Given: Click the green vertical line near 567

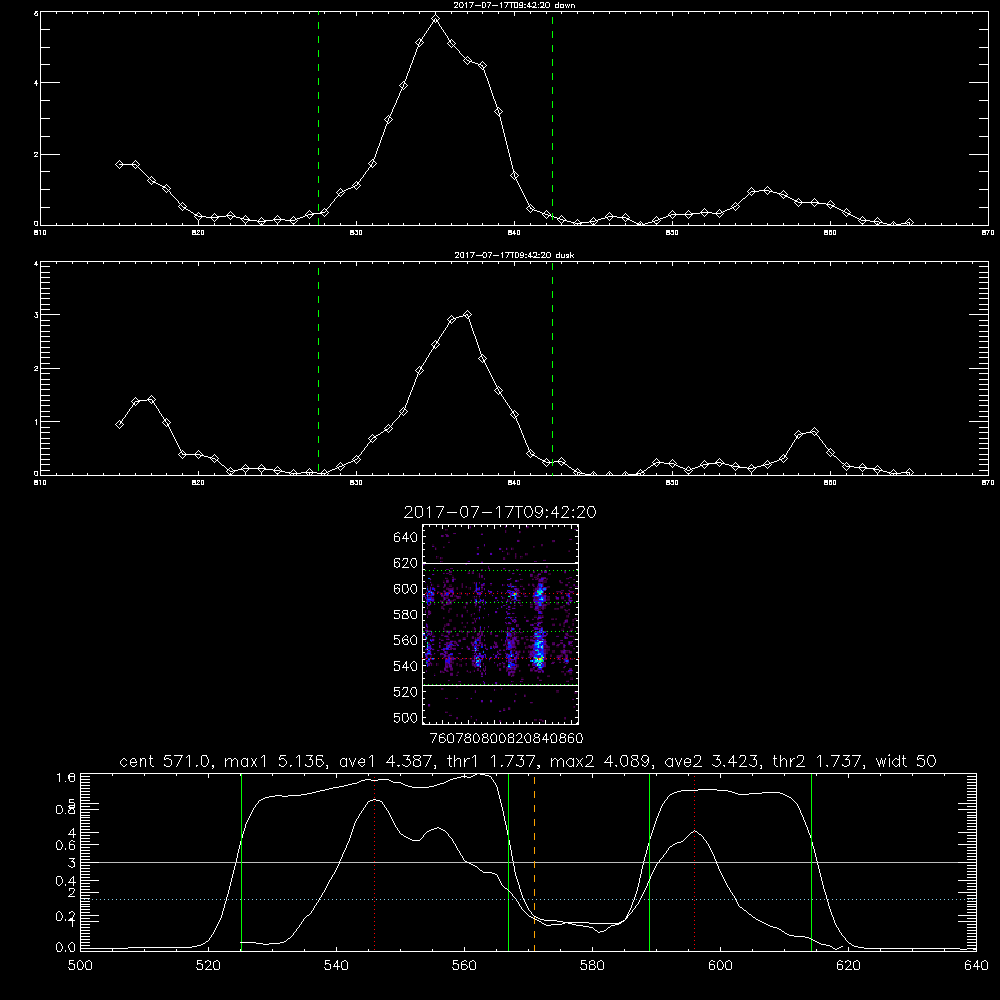Looking at the screenshot, I should pos(508,862).
